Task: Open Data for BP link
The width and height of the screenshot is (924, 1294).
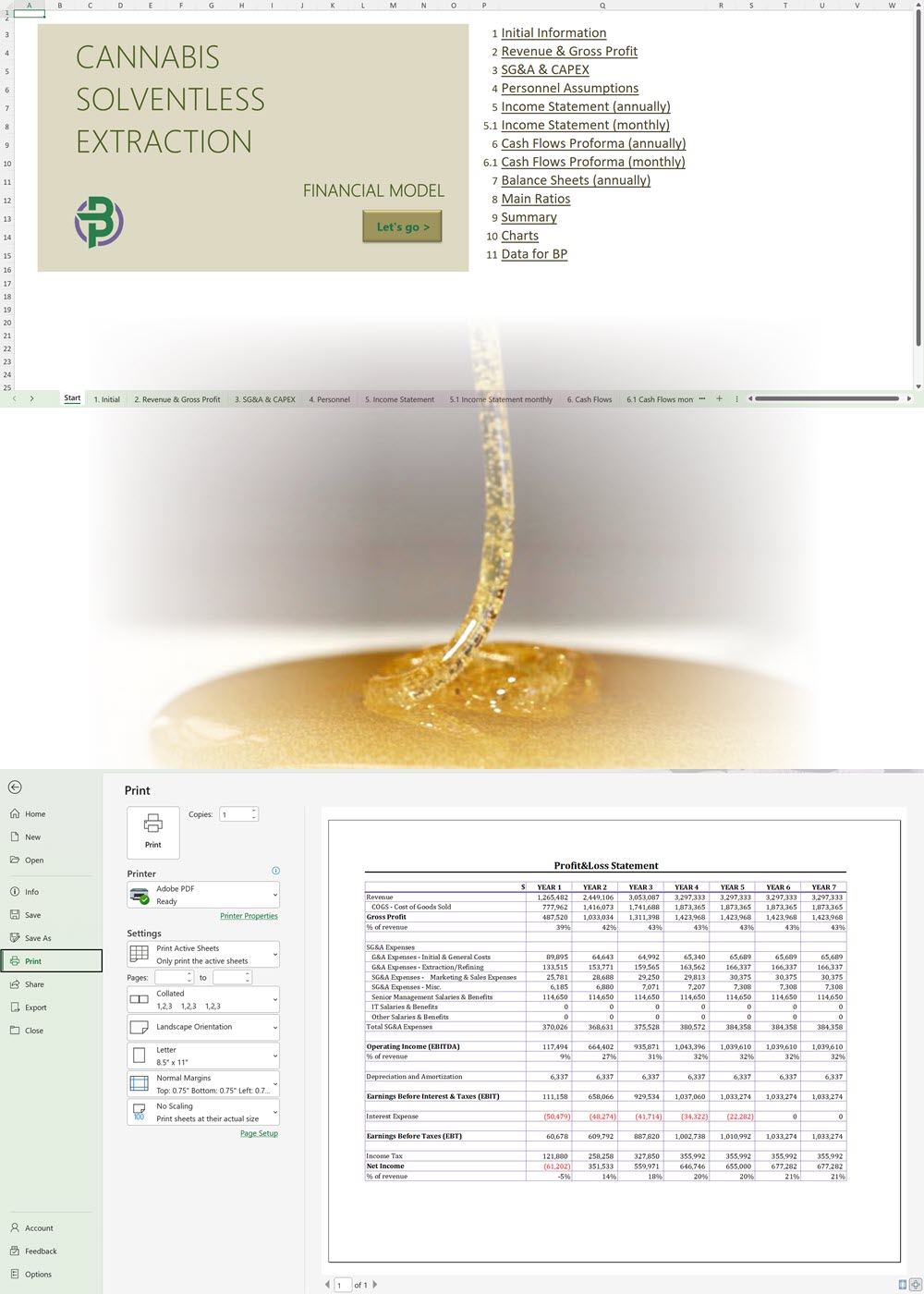Action: pos(534,255)
